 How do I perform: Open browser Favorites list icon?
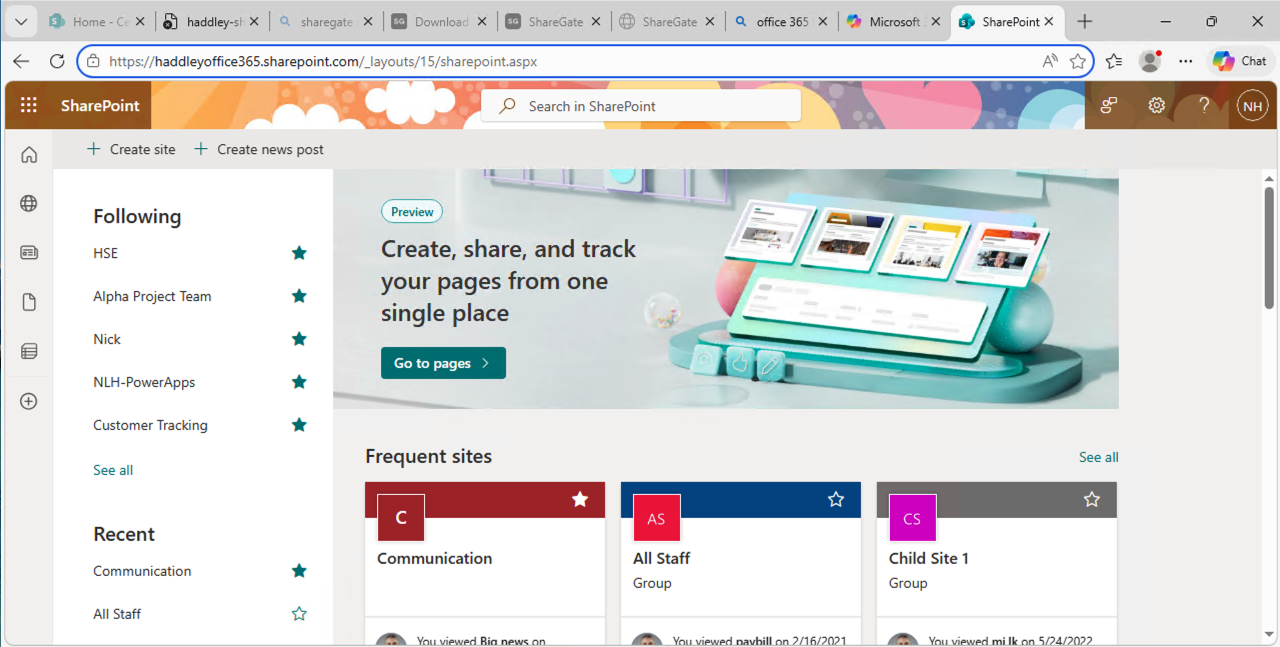[1114, 61]
